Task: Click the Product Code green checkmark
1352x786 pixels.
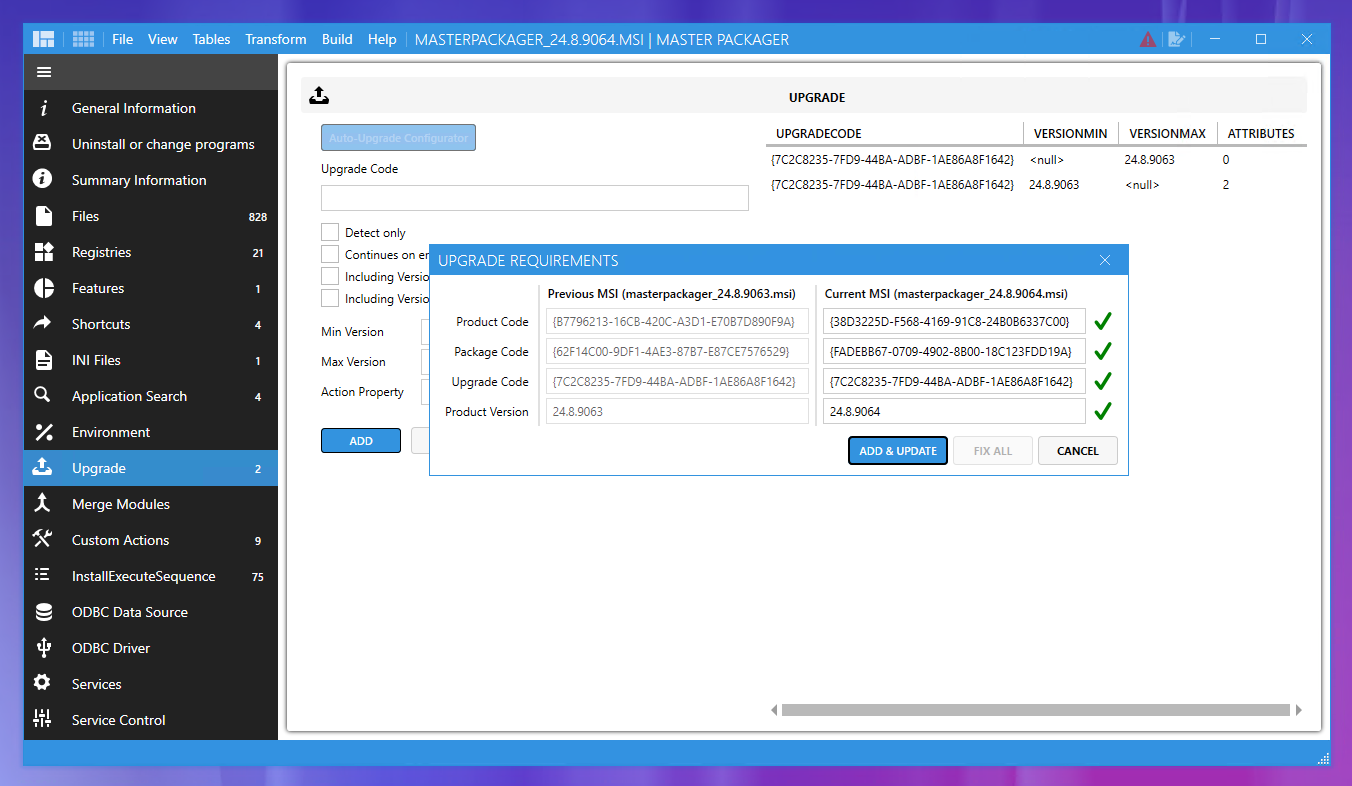Action: [x=1103, y=322]
